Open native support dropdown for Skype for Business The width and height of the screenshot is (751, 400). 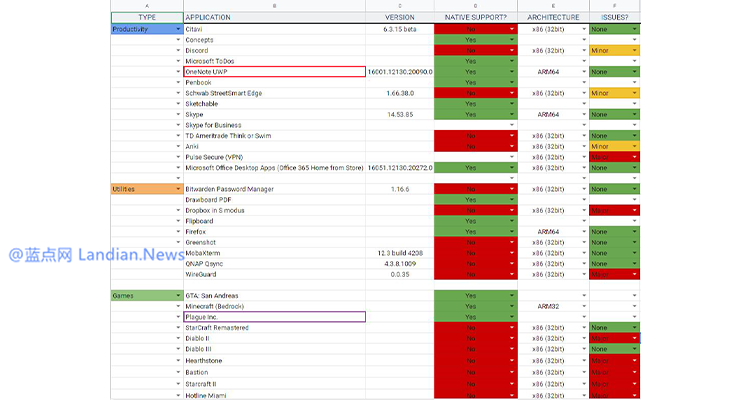(x=512, y=125)
